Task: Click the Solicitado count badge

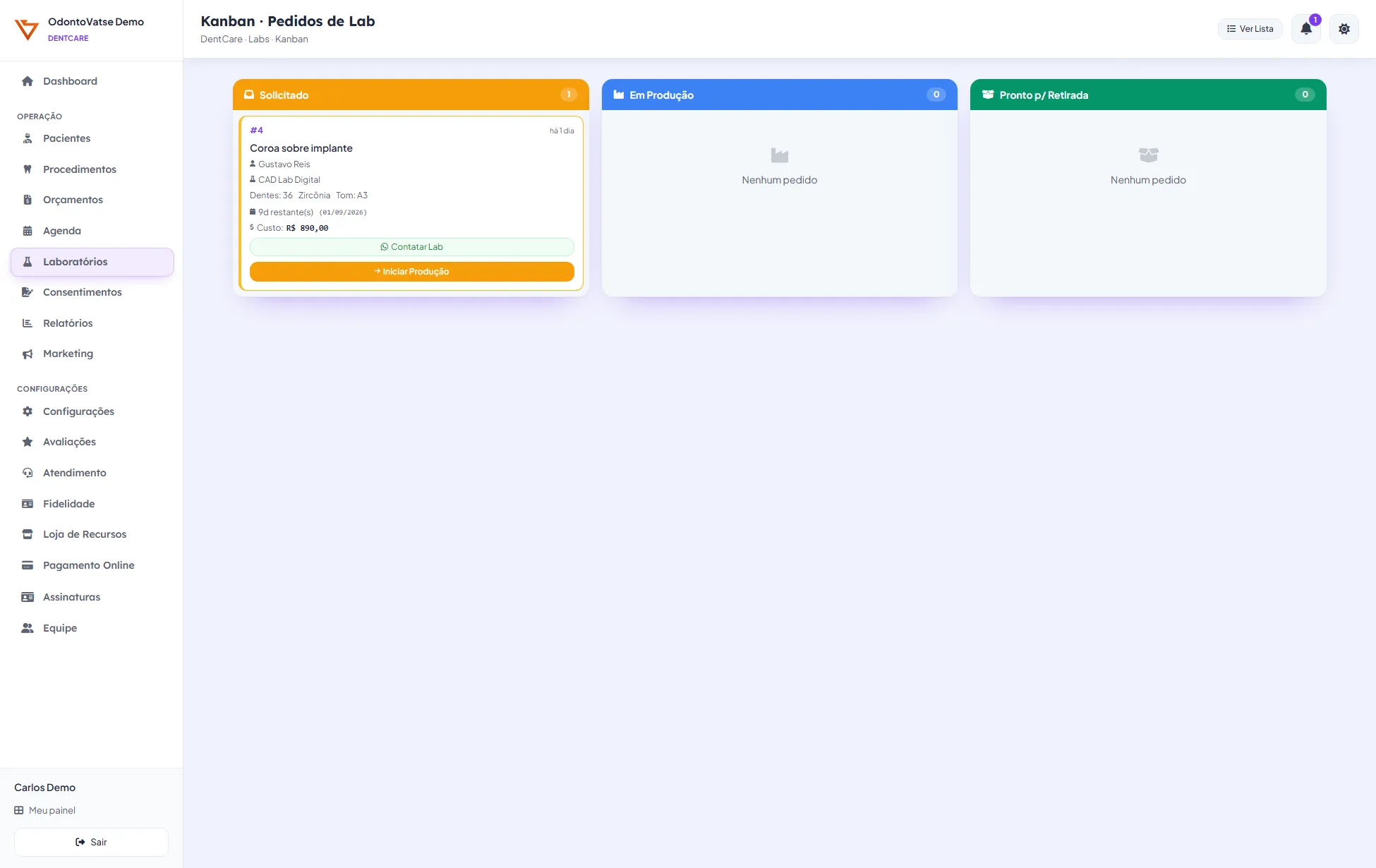Action: (569, 95)
